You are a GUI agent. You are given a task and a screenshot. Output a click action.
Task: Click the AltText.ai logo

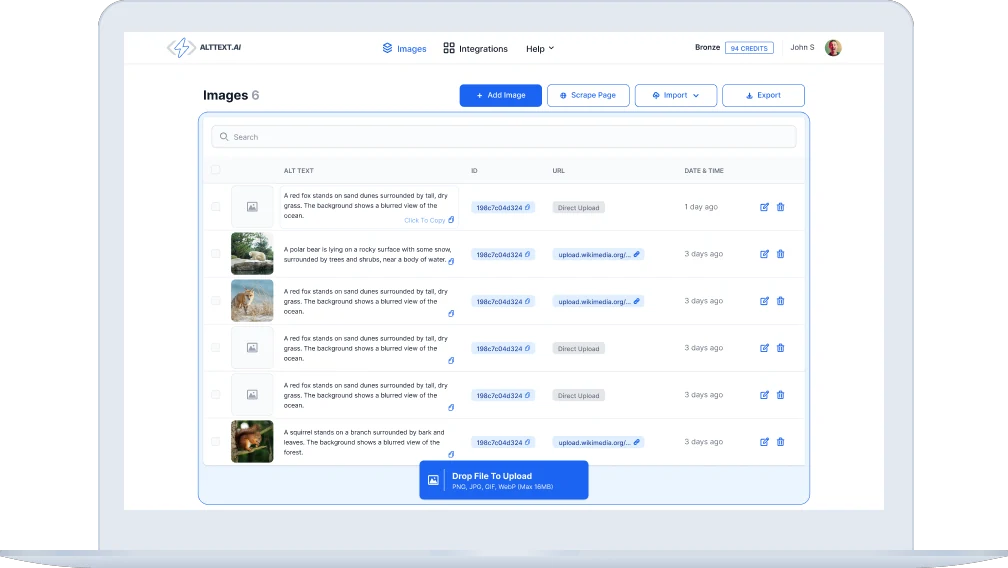(204, 48)
